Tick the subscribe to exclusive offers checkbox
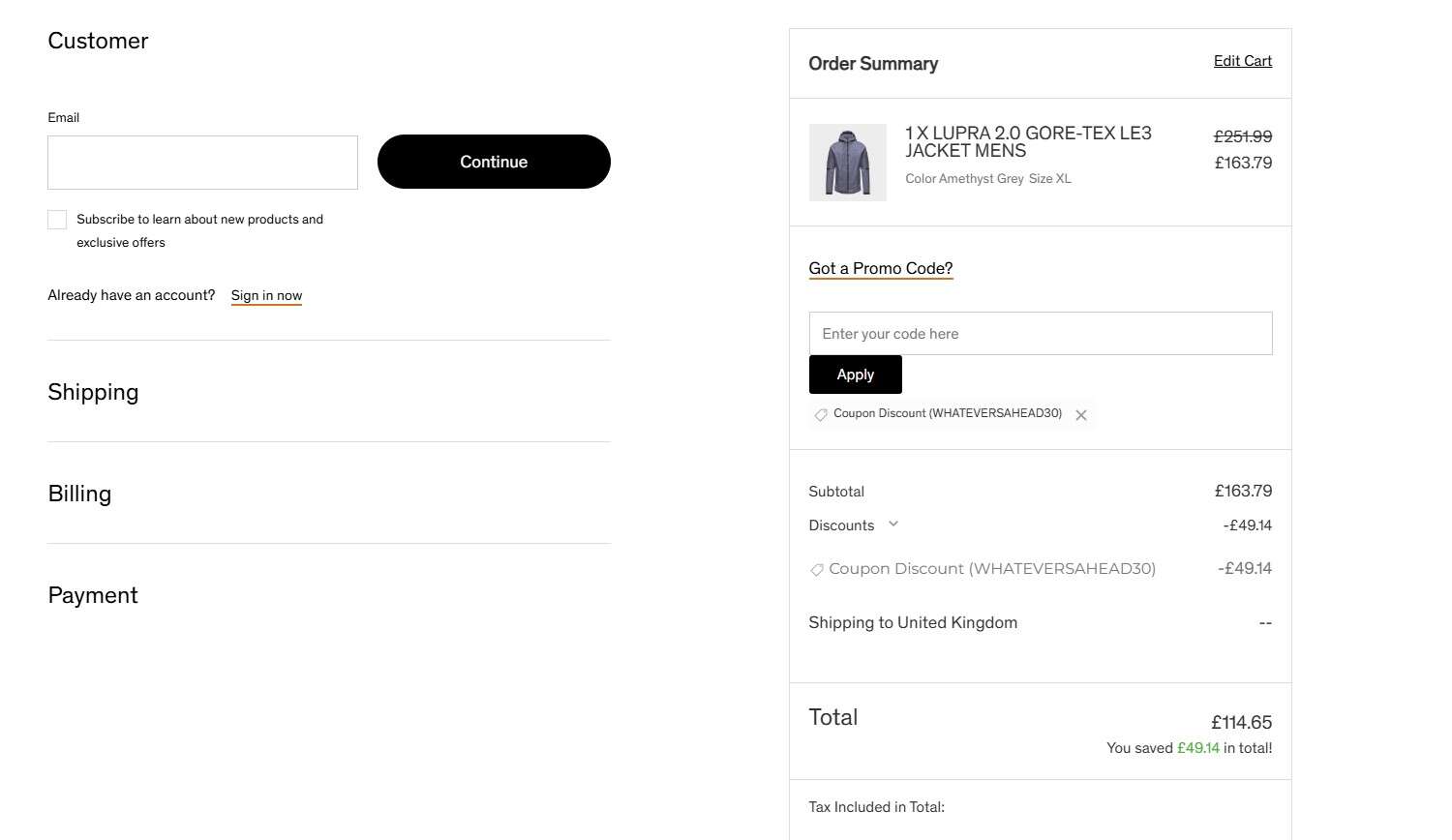Viewport: 1452px width, 840px height. (57, 220)
